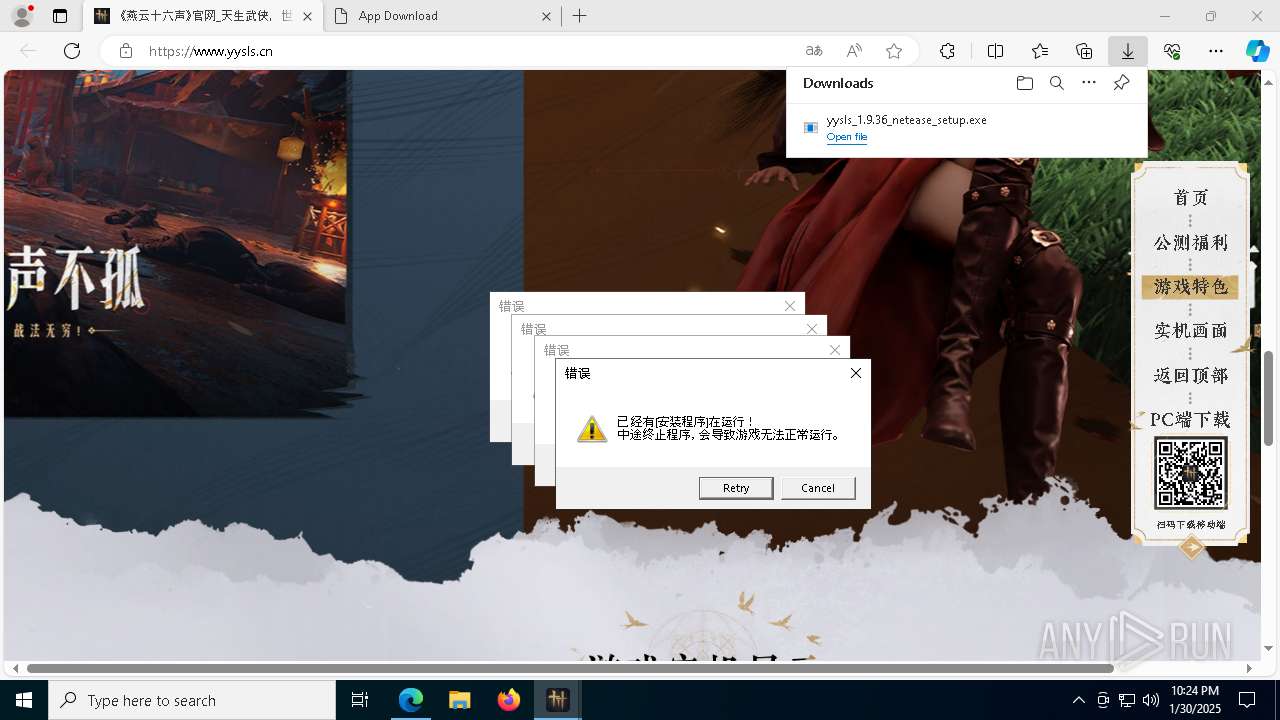The height and width of the screenshot is (720, 1280).
Task: Close the App Download tab
Action: [x=546, y=16]
